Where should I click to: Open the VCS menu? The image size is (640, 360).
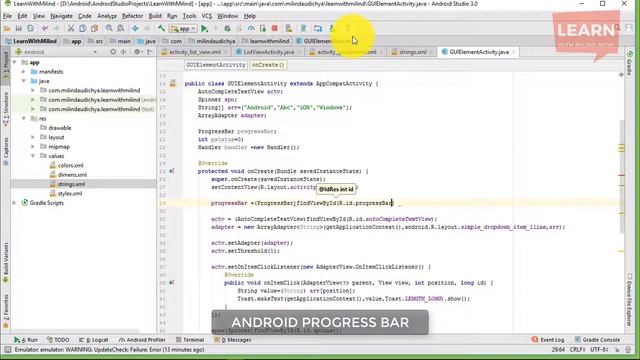(207, 16)
